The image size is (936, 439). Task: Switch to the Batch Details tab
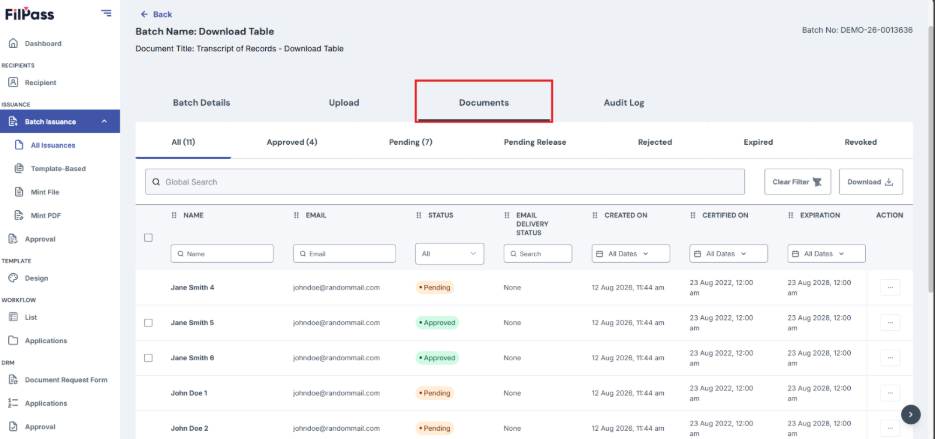click(x=201, y=103)
